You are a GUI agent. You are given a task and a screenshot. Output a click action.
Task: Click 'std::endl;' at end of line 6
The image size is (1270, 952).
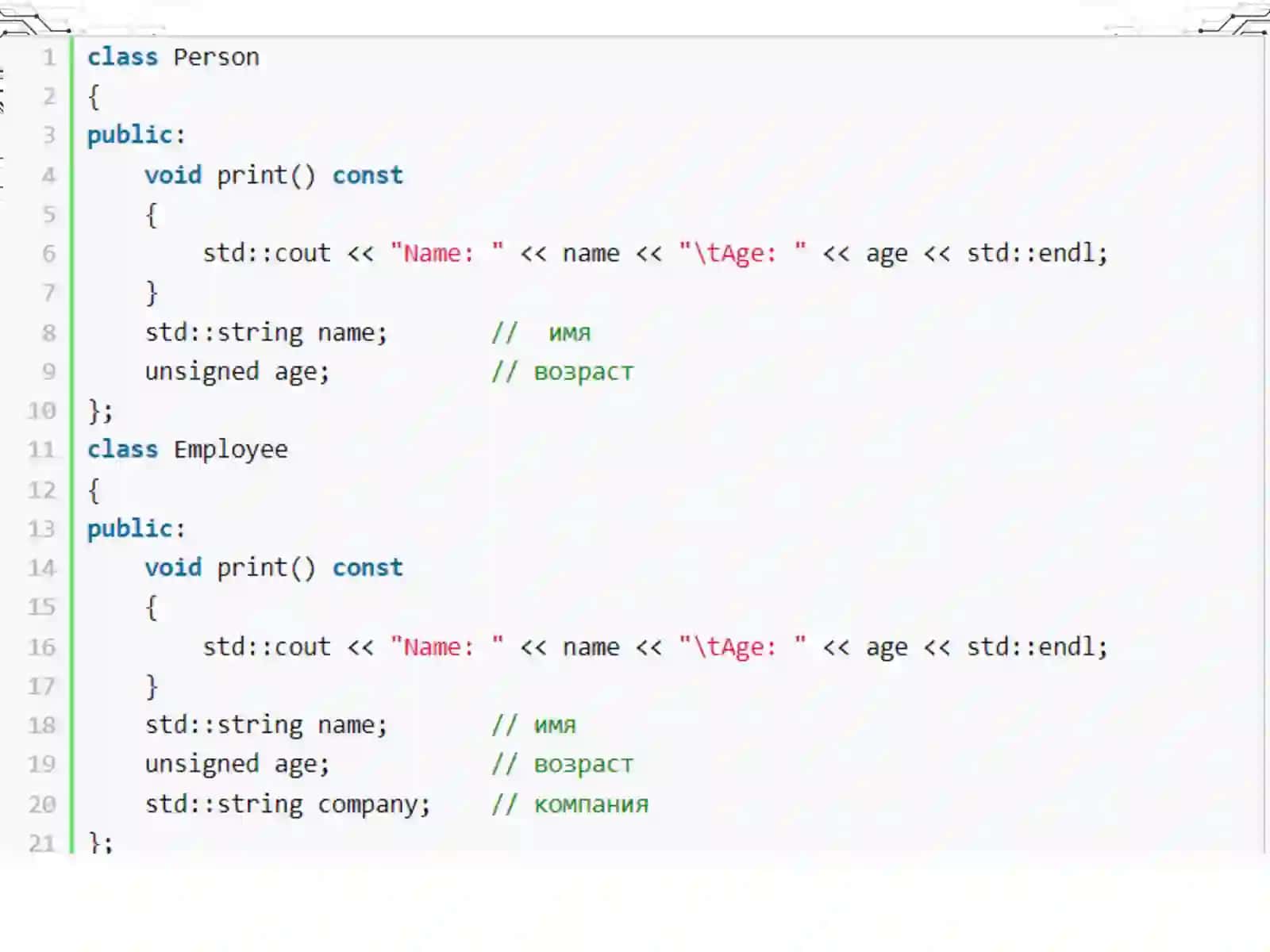[1037, 252]
